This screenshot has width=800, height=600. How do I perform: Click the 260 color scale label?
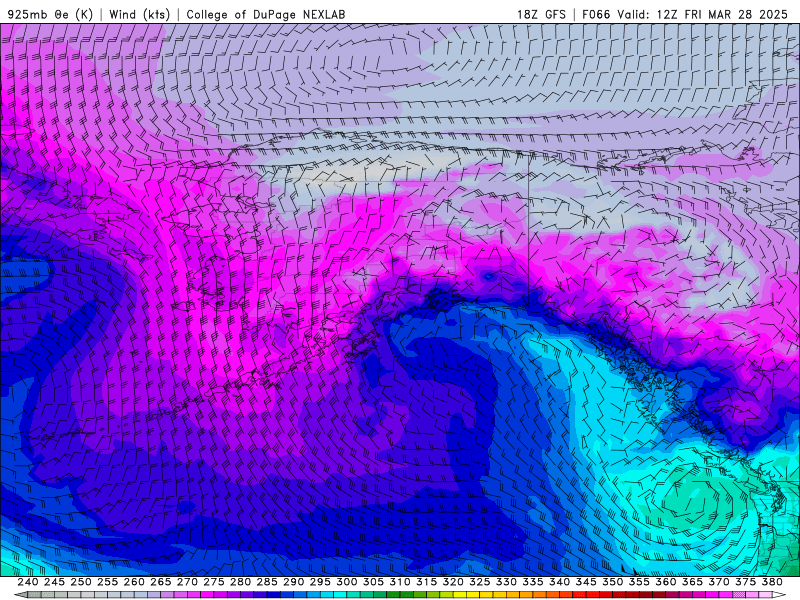click(x=134, y=582)
